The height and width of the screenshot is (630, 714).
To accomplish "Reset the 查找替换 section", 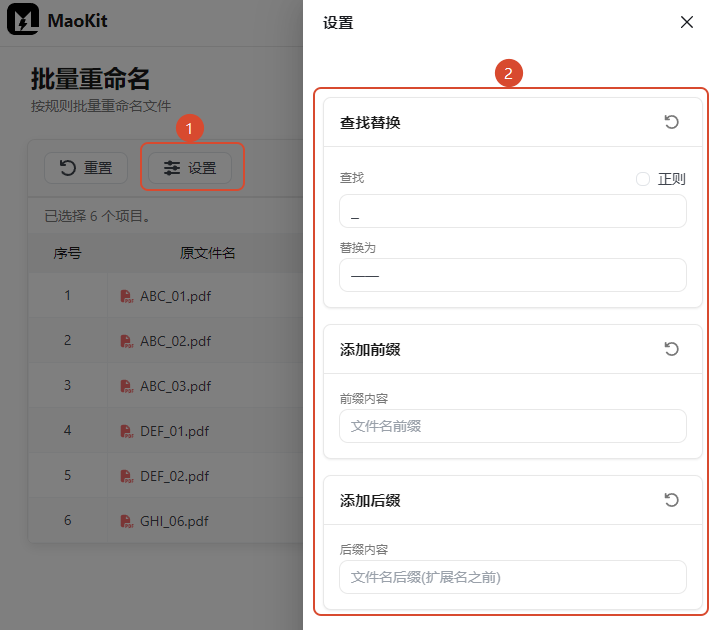I will (671, 122).
